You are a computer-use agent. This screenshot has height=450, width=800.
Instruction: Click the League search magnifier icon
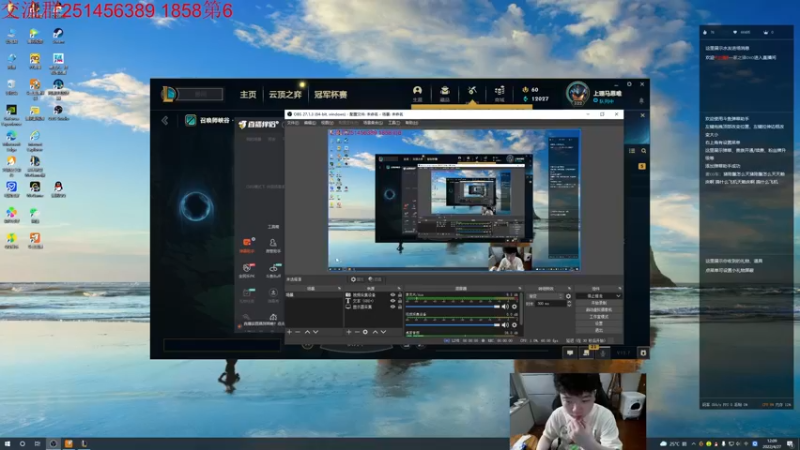click(643, 151)
